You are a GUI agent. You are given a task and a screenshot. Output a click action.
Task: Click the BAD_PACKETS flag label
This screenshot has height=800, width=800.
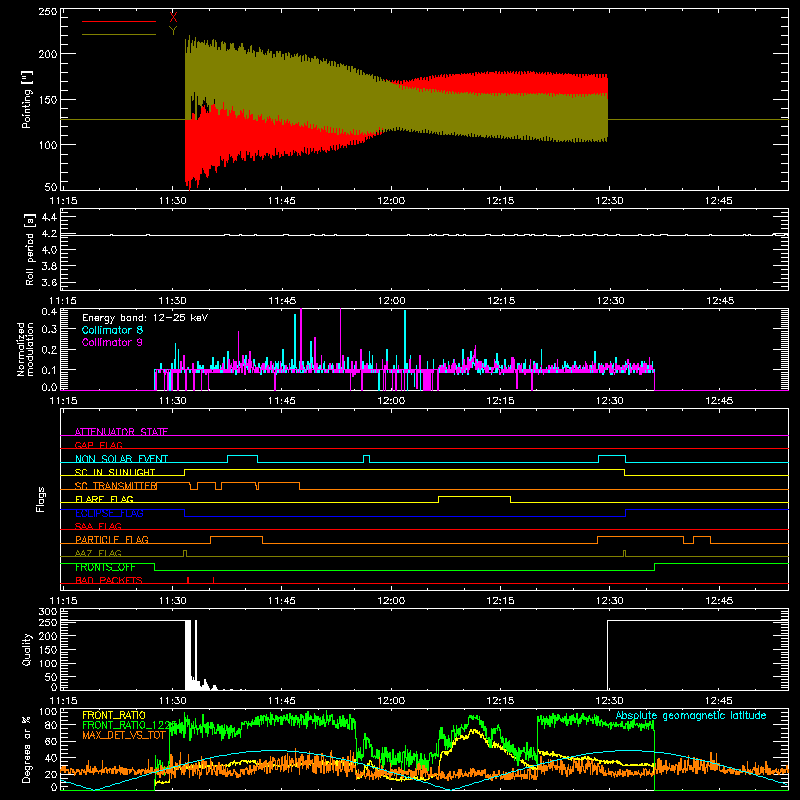109,580
